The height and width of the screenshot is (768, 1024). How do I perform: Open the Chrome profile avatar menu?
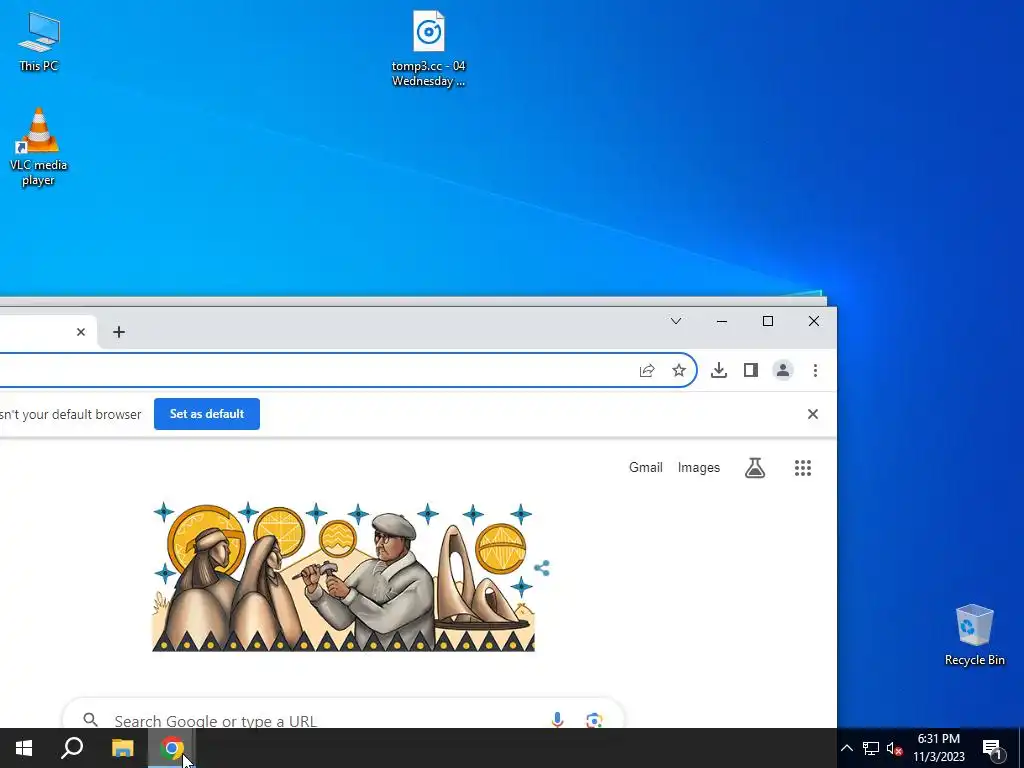click(x=783, y=370)
